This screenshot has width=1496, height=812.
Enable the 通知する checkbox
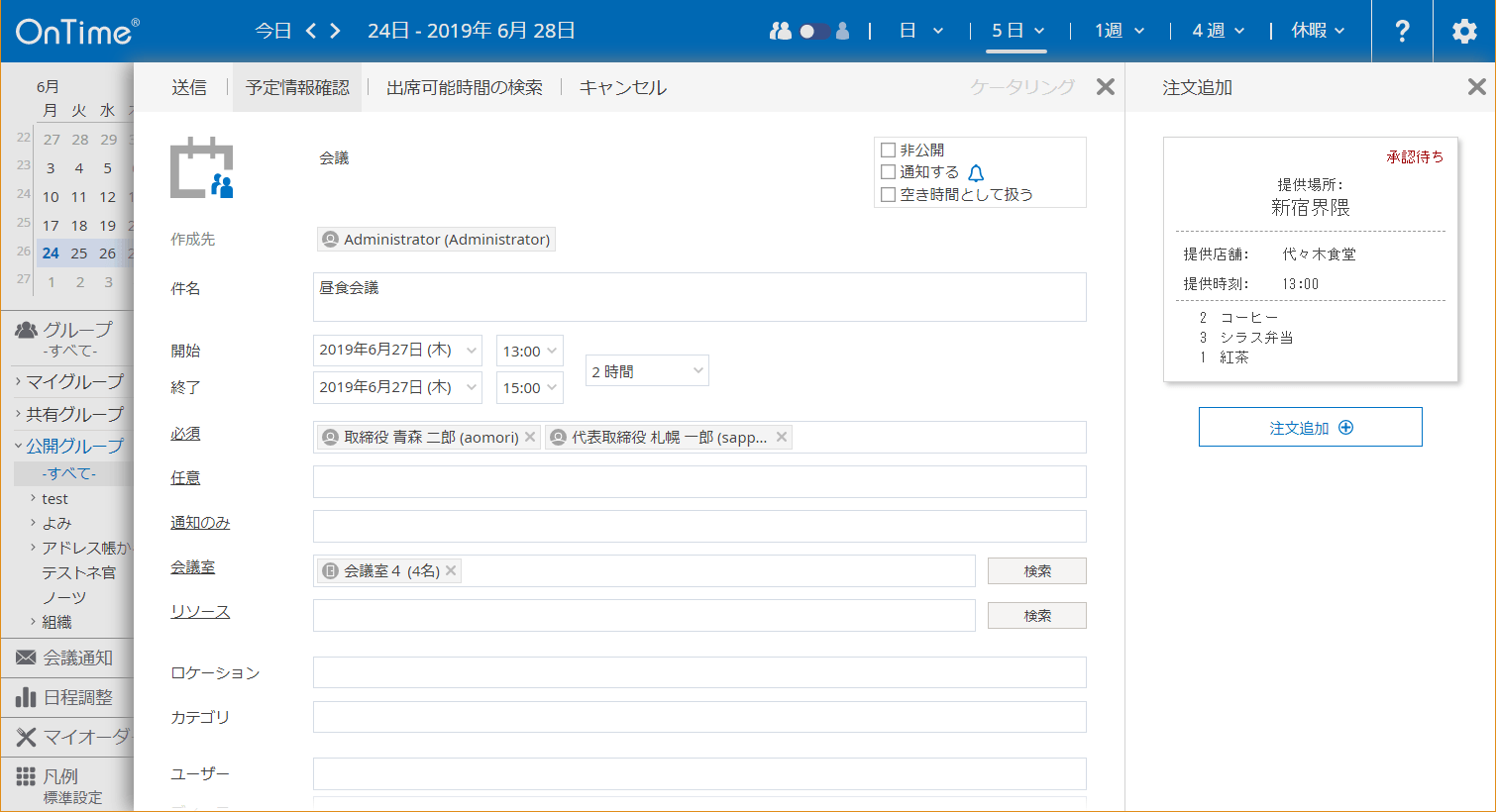[x=888, y=172]
